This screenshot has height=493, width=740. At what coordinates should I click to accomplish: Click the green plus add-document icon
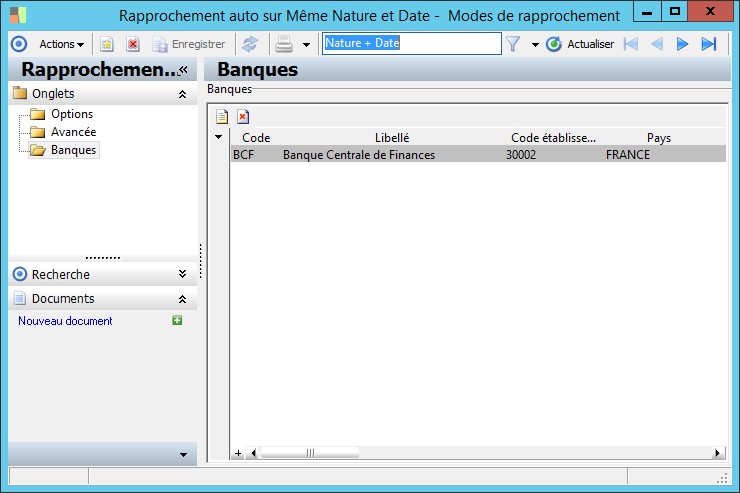(x=177, y=320)
